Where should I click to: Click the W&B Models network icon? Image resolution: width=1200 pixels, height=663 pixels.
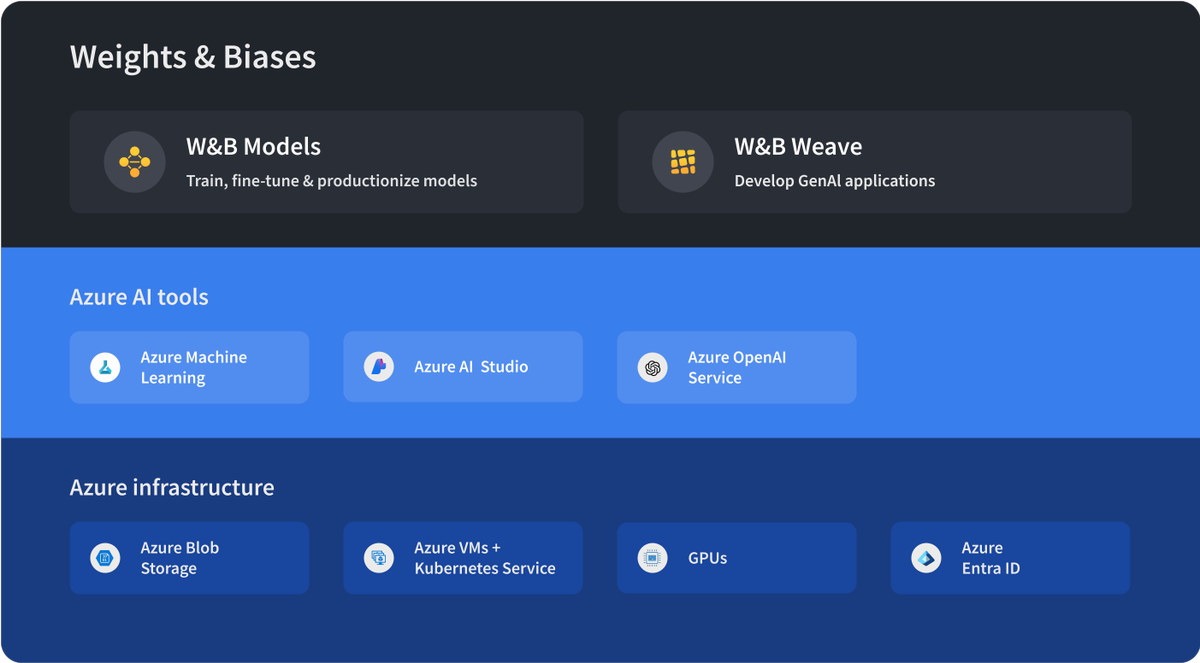click(x=135, y=162)
